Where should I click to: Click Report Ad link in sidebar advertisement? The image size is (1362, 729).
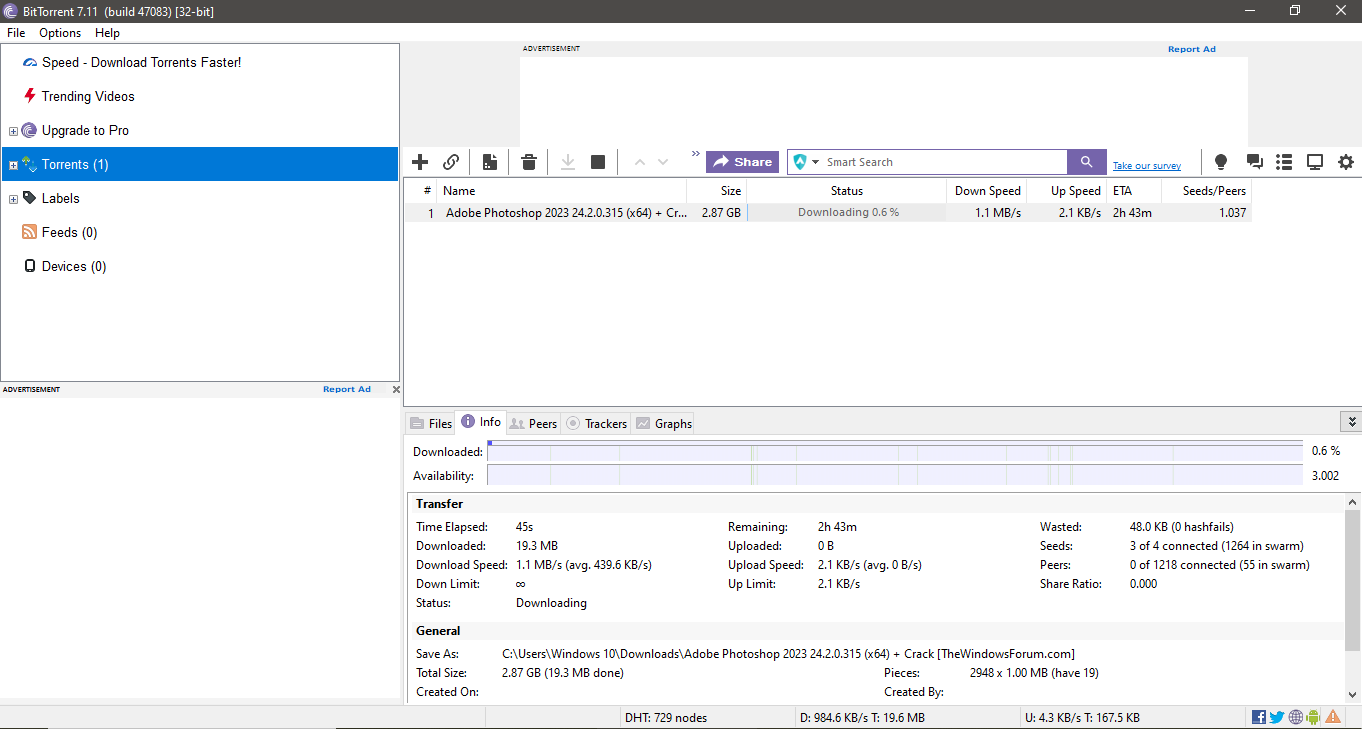(x=347, y=389)
